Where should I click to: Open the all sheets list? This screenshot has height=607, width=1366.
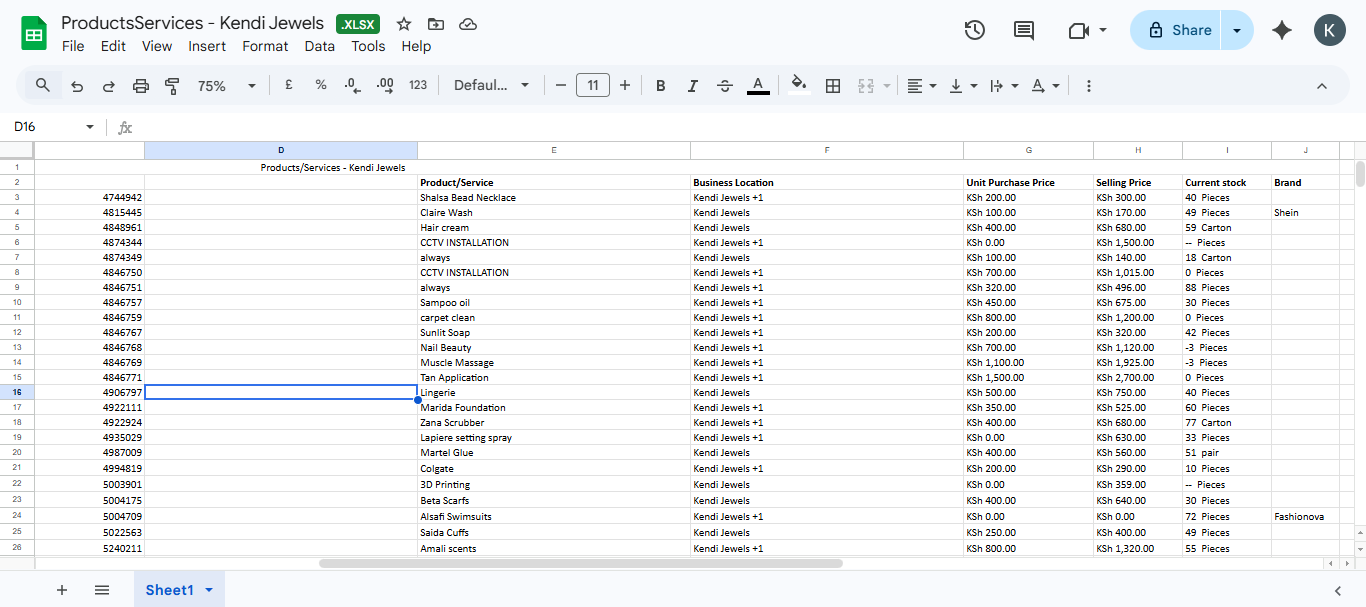click(101, 590)
